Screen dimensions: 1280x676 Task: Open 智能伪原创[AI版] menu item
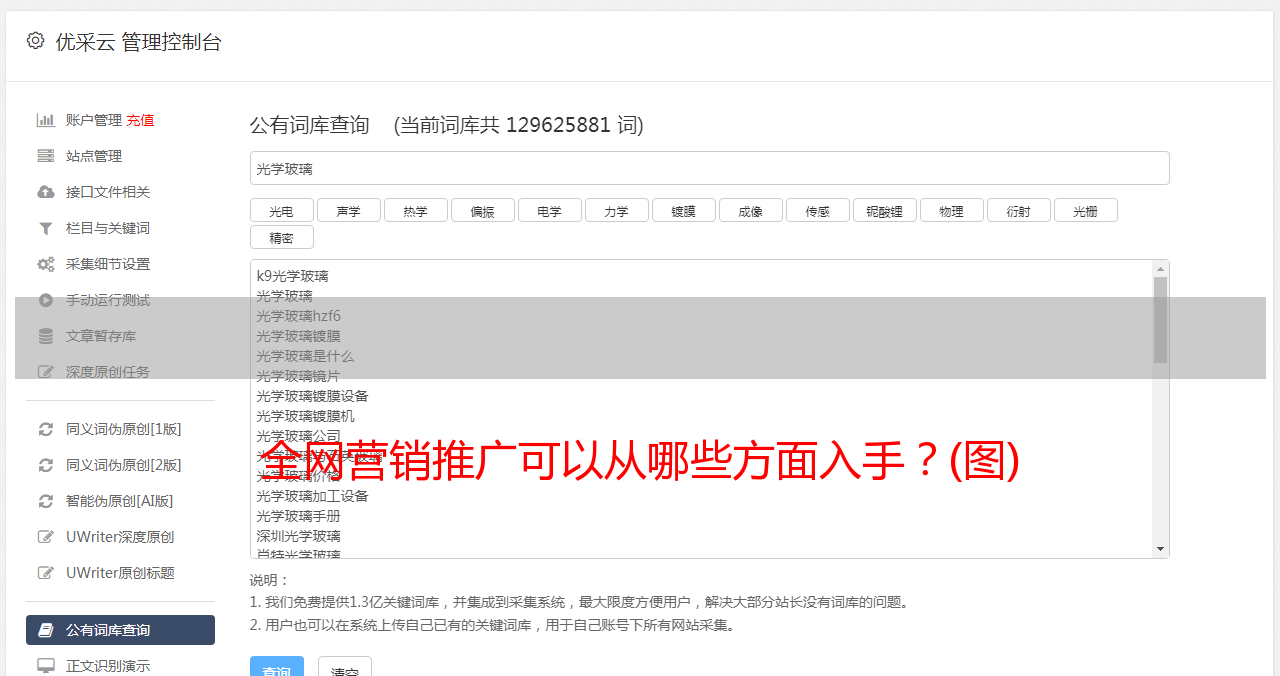point(120,501)
